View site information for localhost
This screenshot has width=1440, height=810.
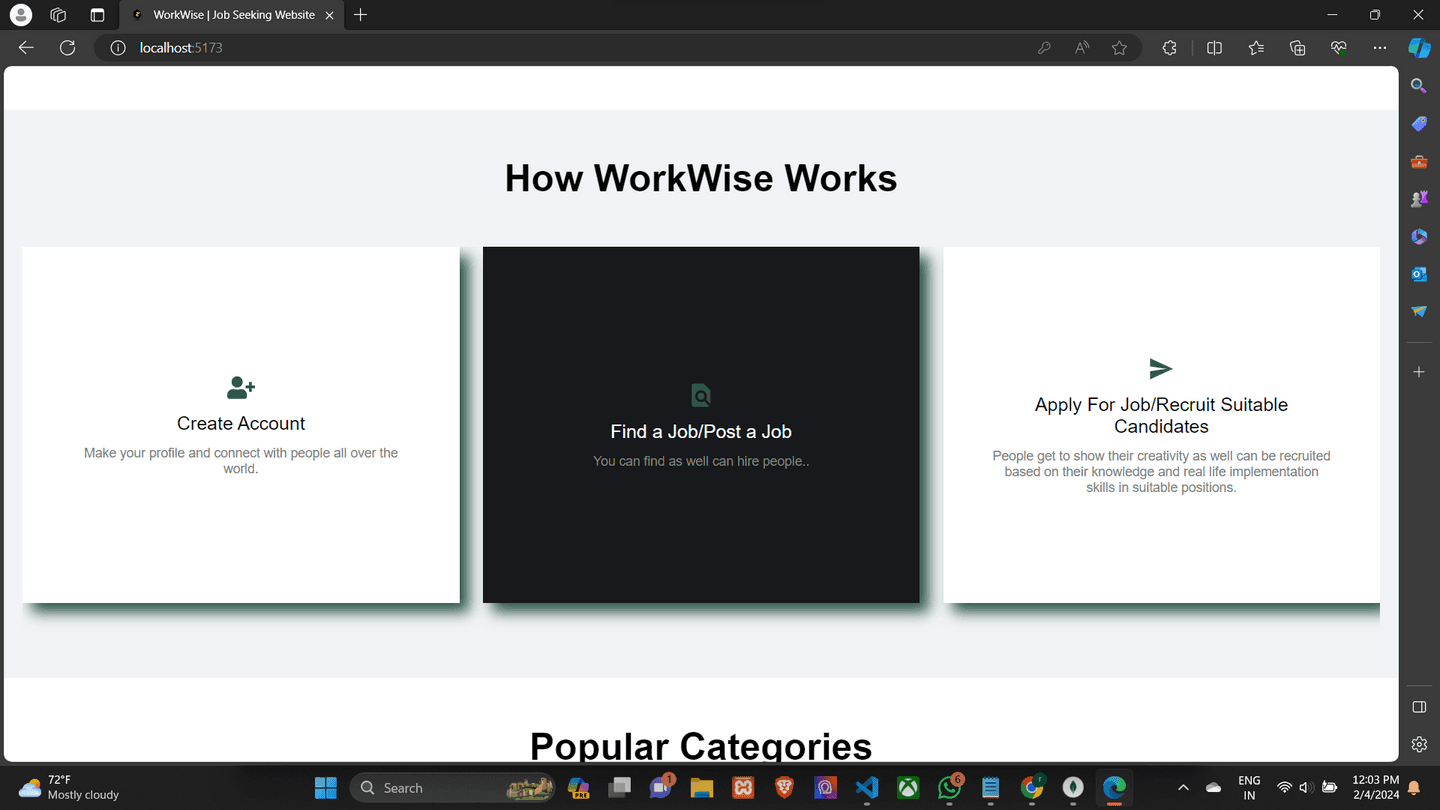[118, 47]
